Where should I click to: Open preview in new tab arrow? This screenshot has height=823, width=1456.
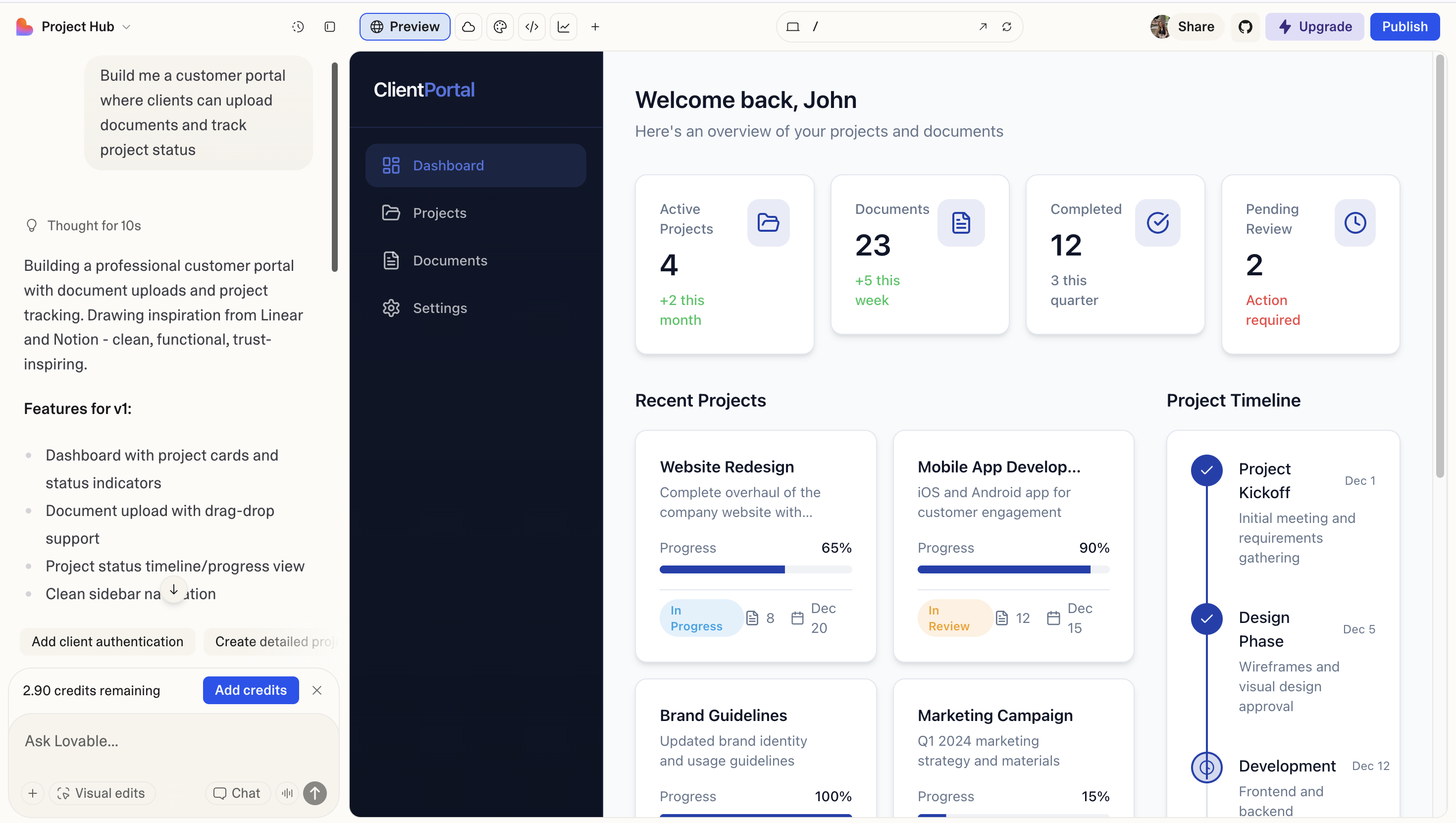coord(983,27)
